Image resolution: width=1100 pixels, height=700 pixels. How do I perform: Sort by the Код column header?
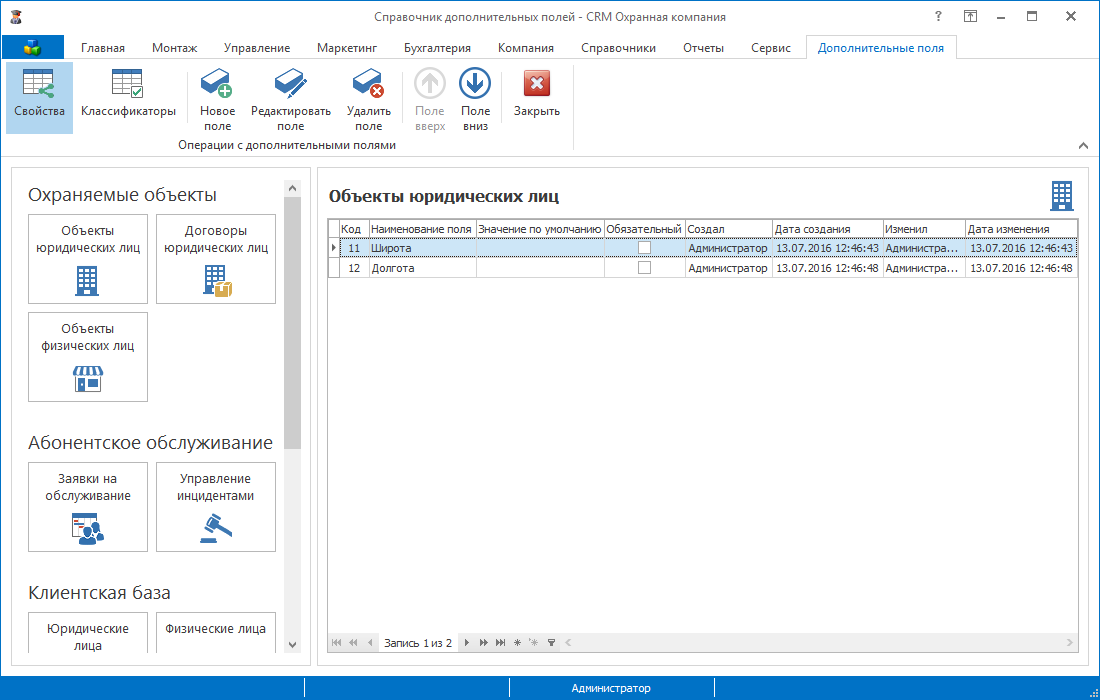[354, 229]
